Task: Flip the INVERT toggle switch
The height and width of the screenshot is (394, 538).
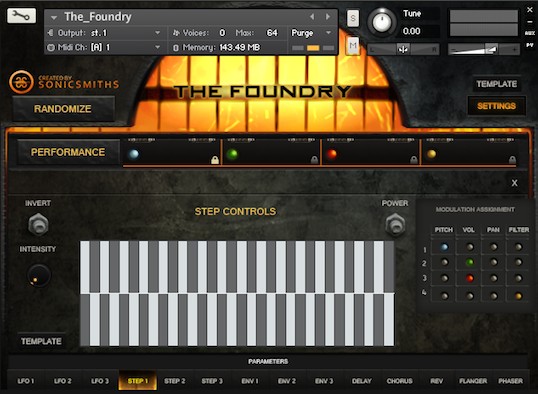Action: [x=38, y=224]
